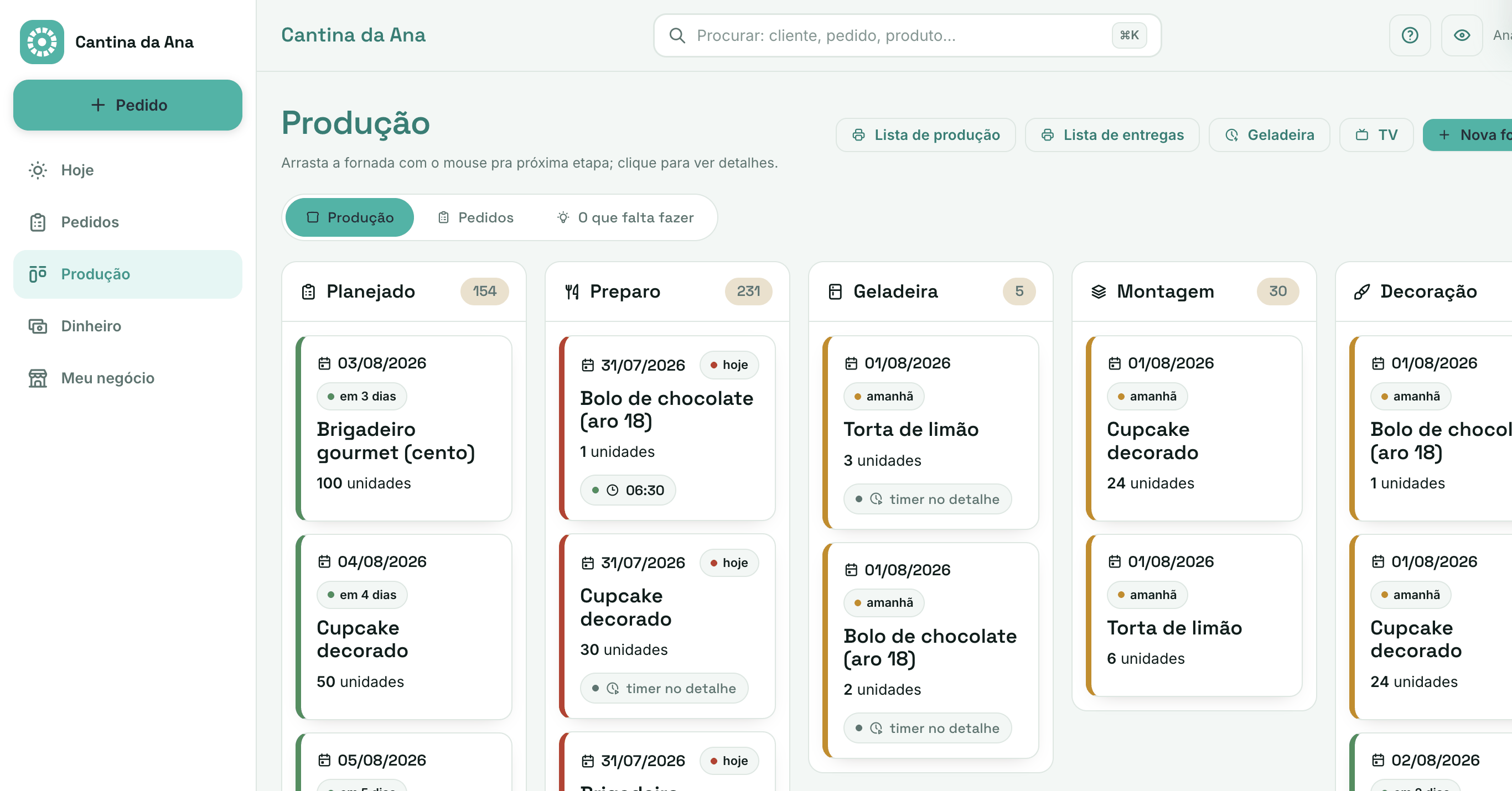Click the Planejado column clipboard icon

pos(308,292)
